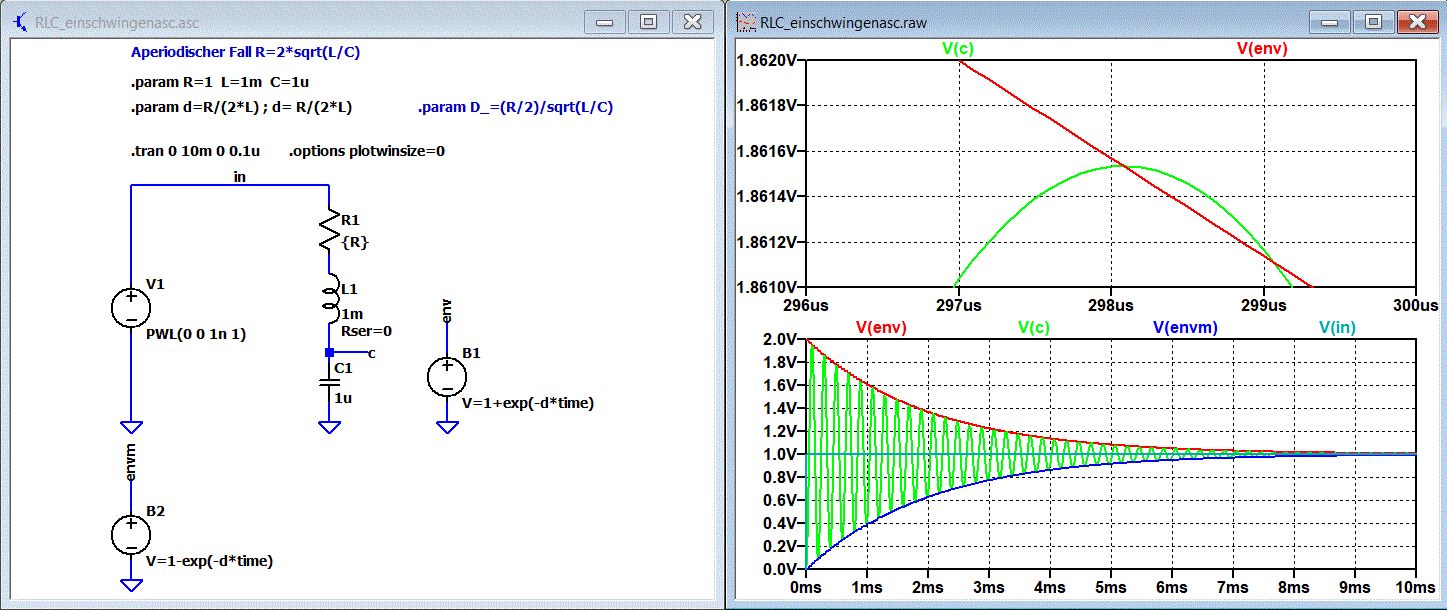Screen dimensions: 1447x610
Task: Click the V(in) trace label
Action: 1337,327
